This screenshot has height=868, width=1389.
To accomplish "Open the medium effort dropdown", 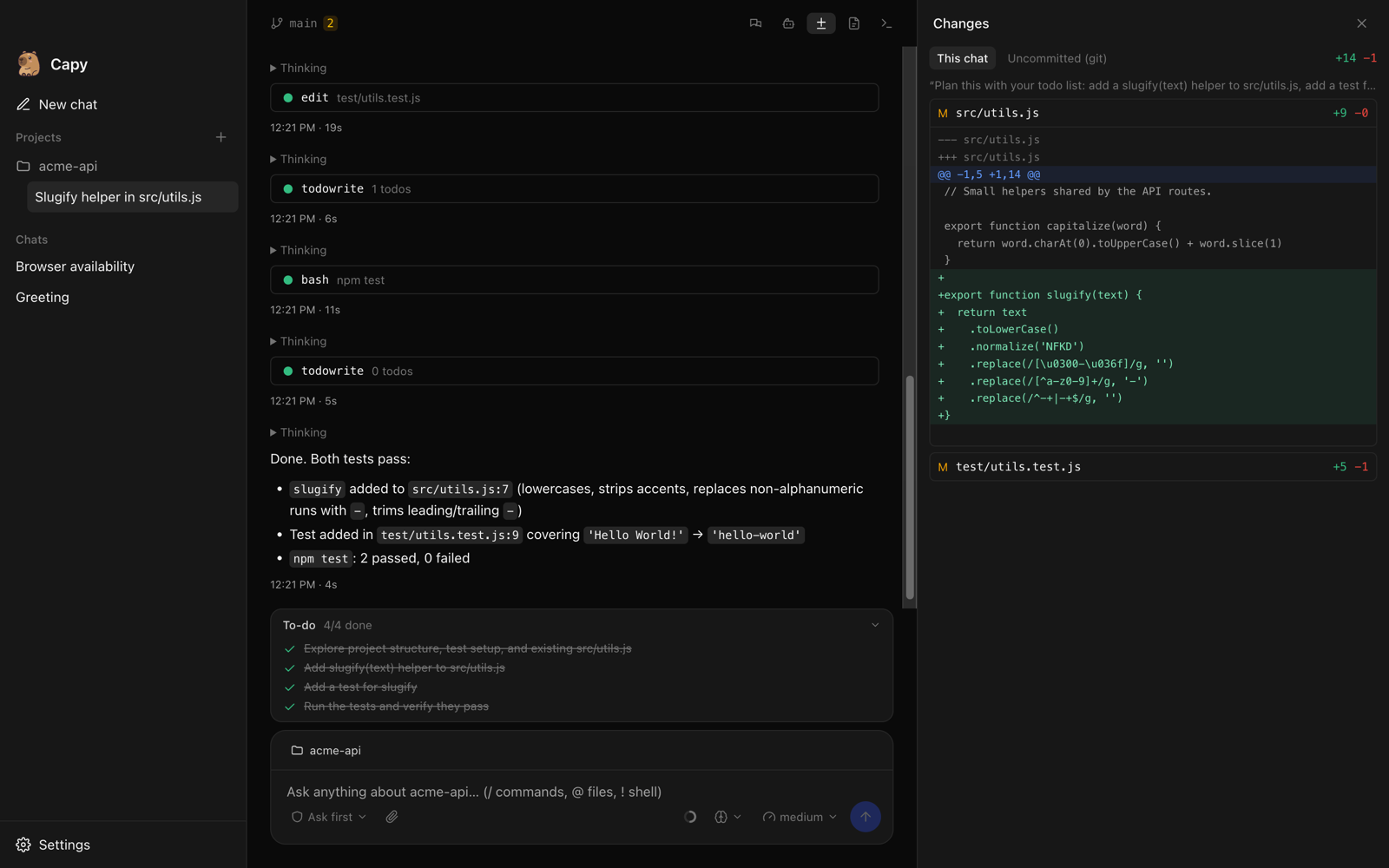I will (x=800, y=817).
